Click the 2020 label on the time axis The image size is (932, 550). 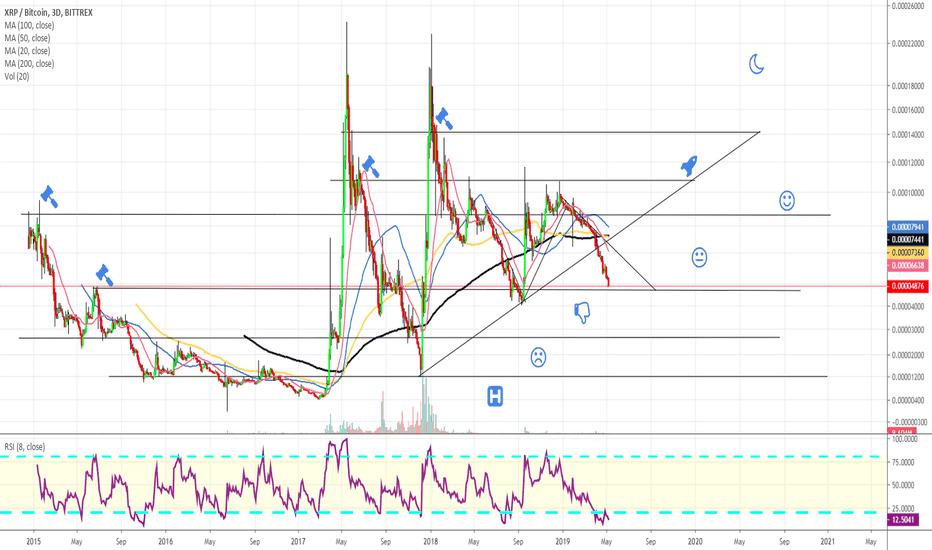coord(695,542)
